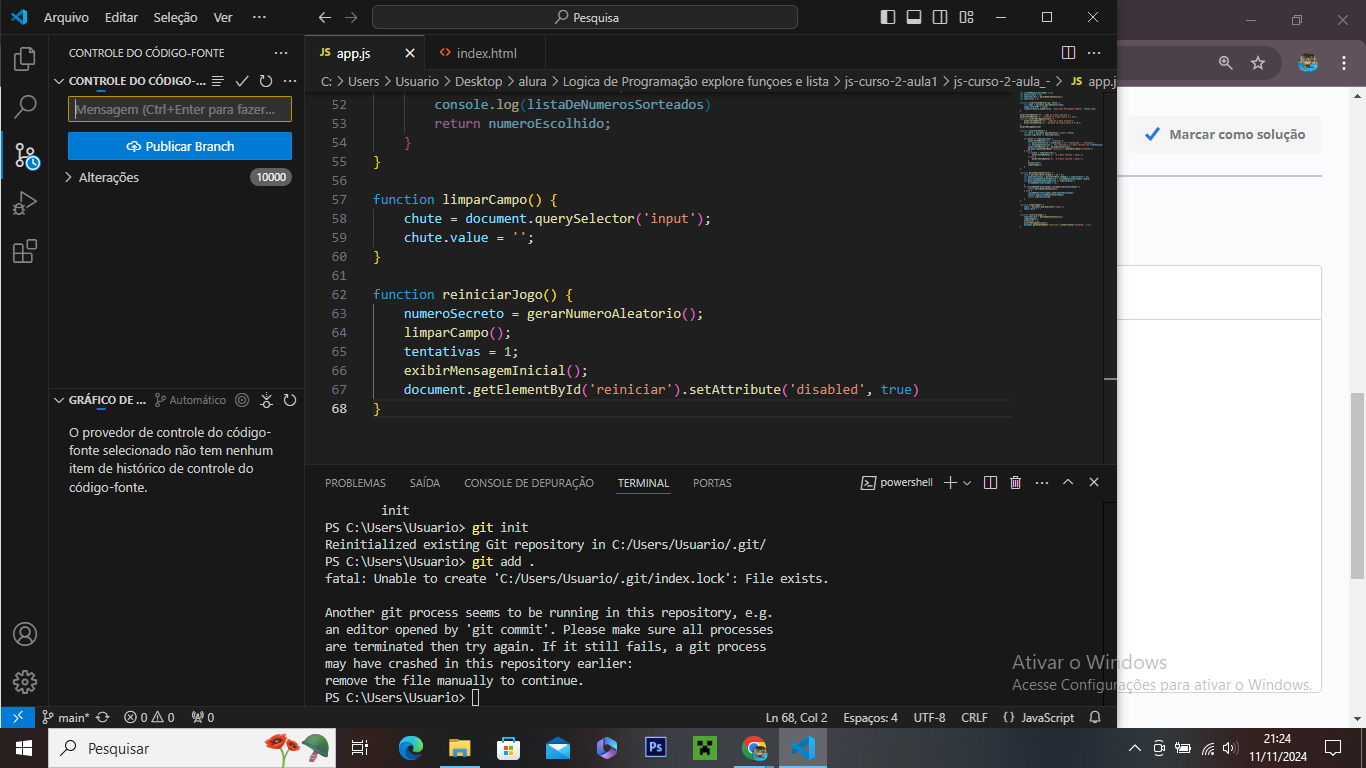Click Chrome's bookmark star icon
The height and width of the screenshot is (768, 1366).
coord(1258,62)
